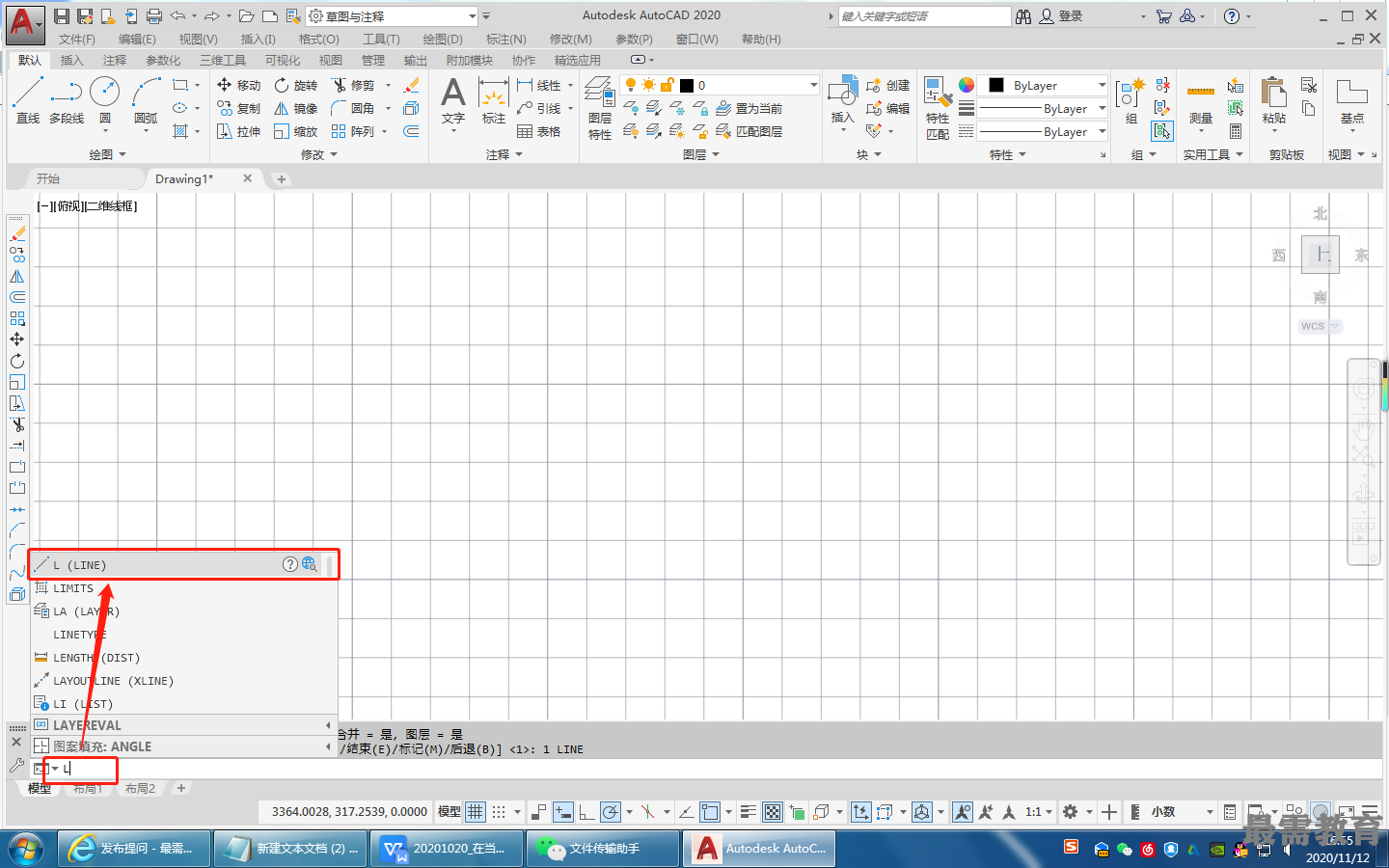Select LIMITS from command suggestions
The height and width of the screenshot is (868, 1389).
[184, 588]
